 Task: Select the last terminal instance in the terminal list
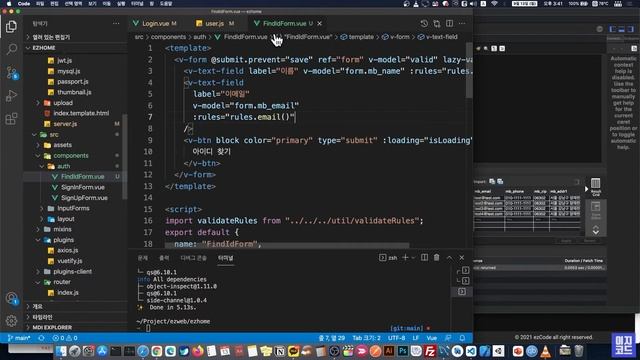pos(462,291)
